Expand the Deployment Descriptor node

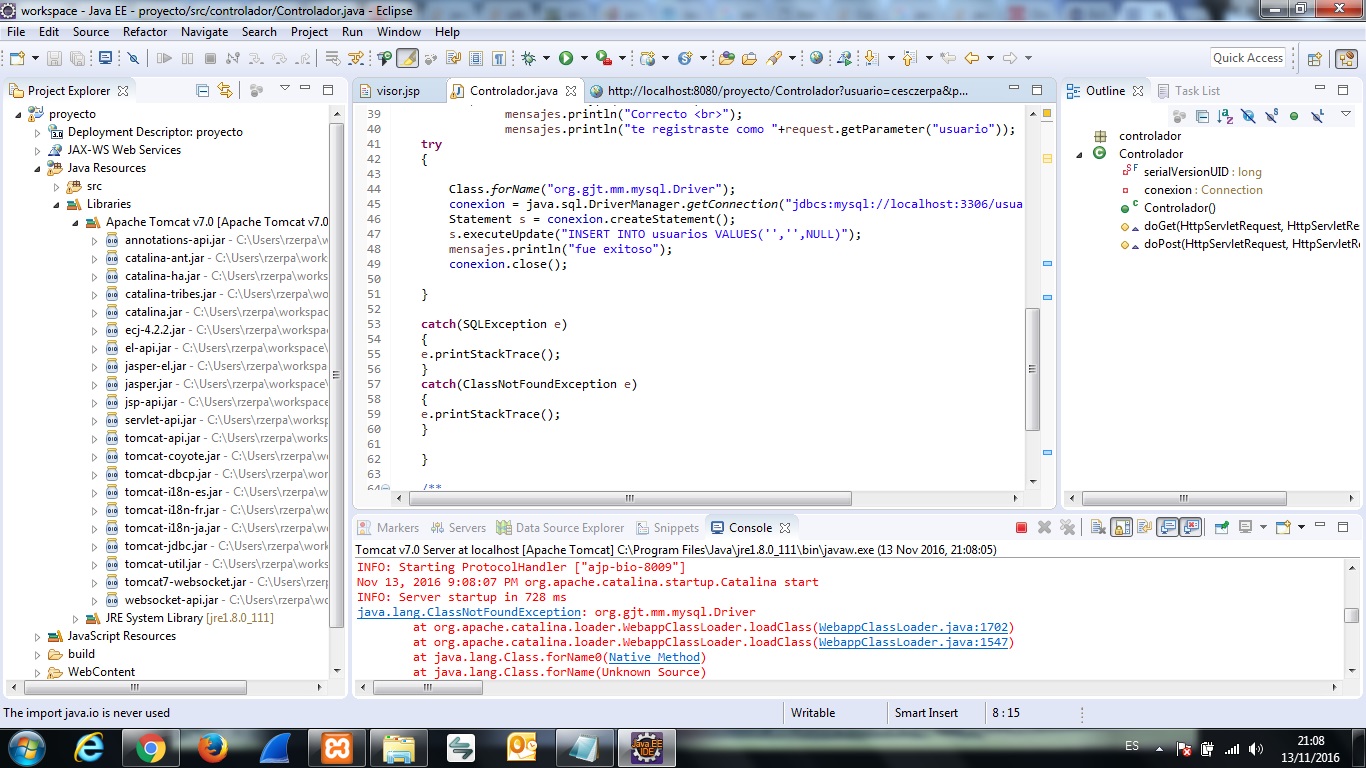(38, 132)
